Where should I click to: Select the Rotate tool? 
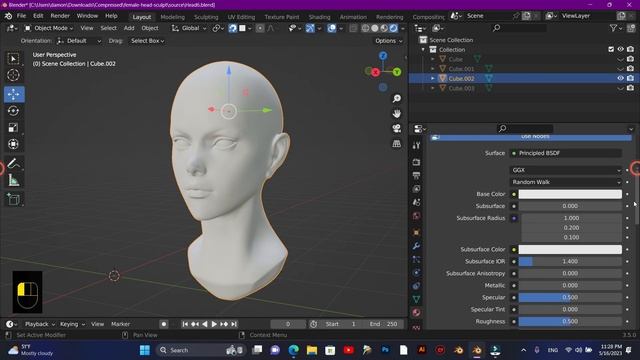(13, 111)
